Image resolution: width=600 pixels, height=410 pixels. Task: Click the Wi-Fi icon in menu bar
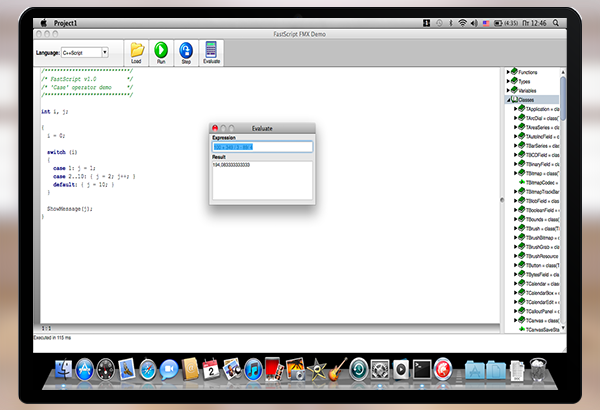pyautogui.click(x=462, y=21)
